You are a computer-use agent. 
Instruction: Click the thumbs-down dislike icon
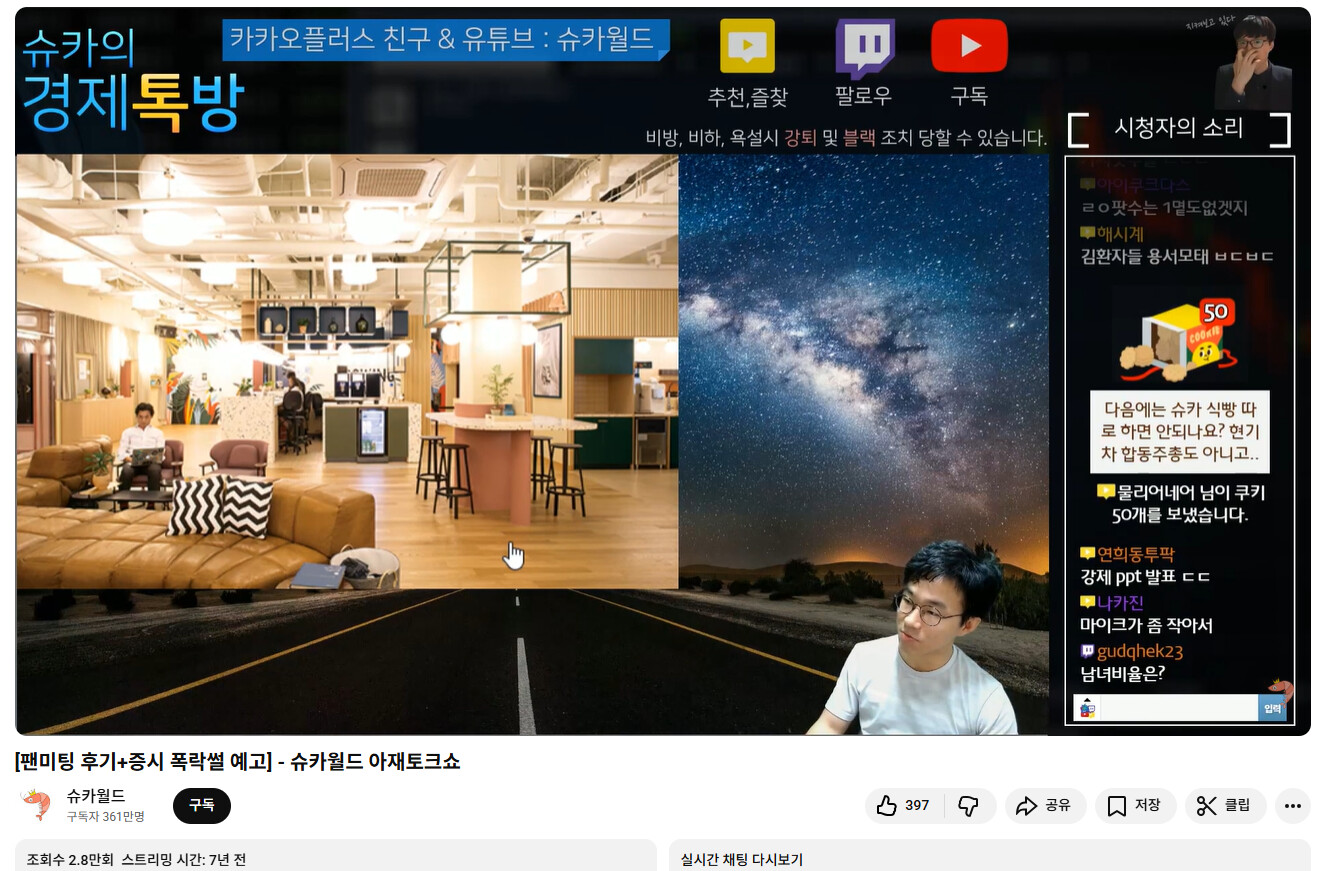pyautogui.click(x=969, y=805)
